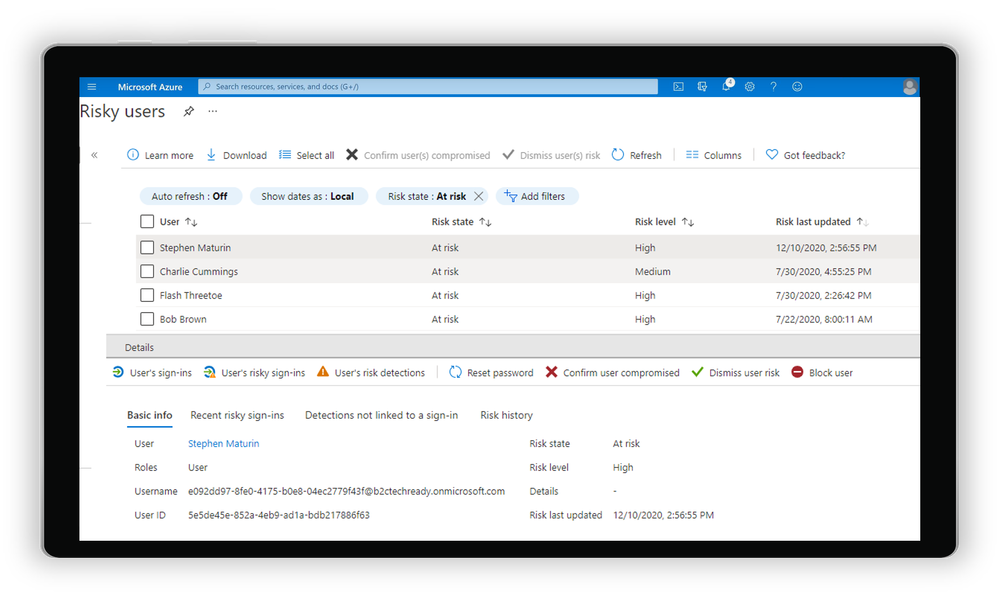Click the 7/22/2020, 8:00:11 AM date cell
998x593 pixels.
(x=824, y=319)
